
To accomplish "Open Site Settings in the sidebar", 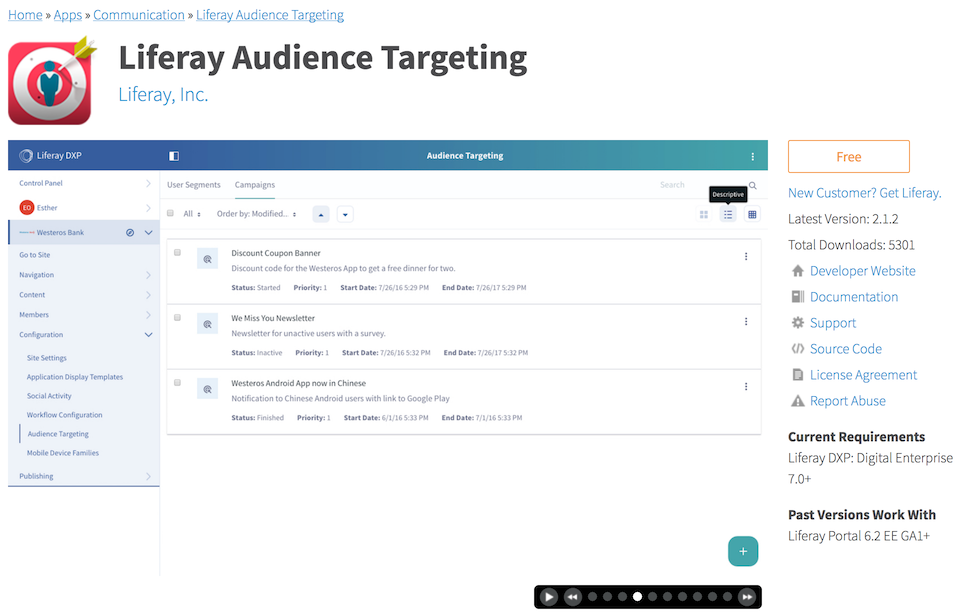I will coord(47,358).
